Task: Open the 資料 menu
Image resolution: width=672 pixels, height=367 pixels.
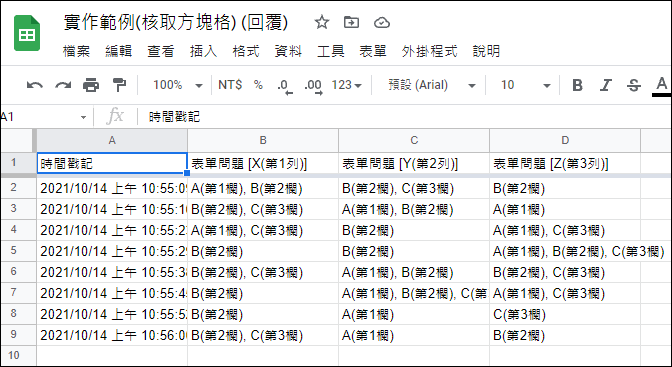Action: [288, 51]
